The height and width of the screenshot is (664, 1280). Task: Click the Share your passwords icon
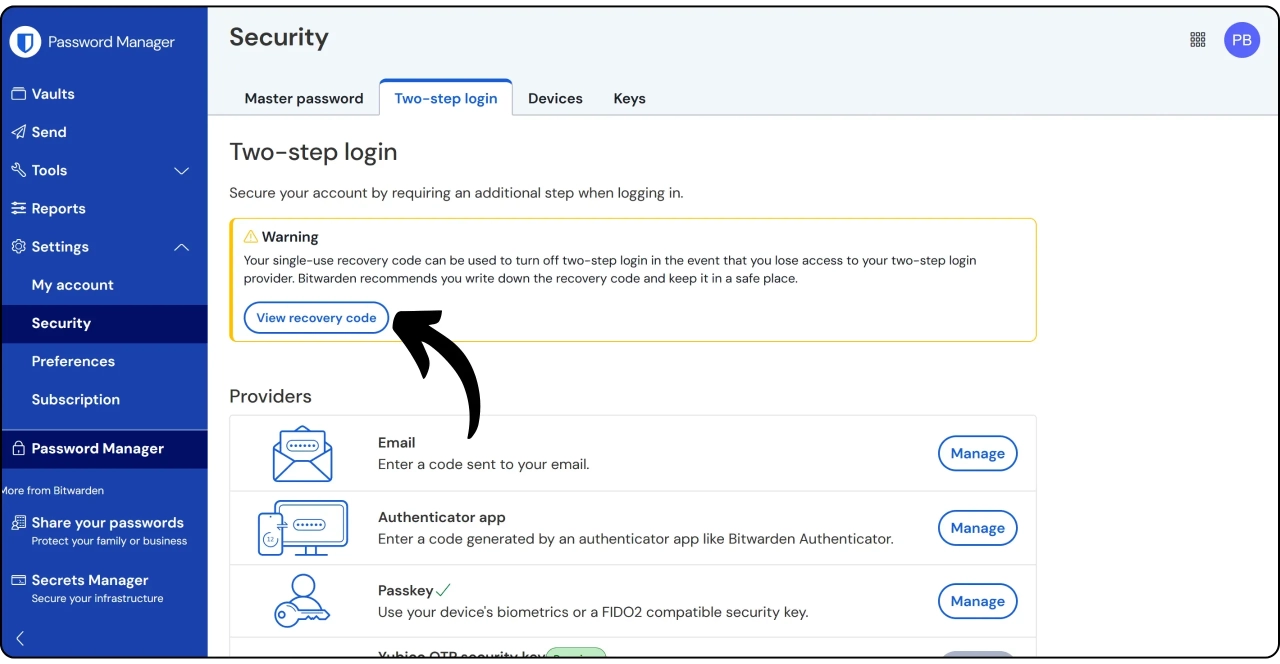tap(18, 523)
